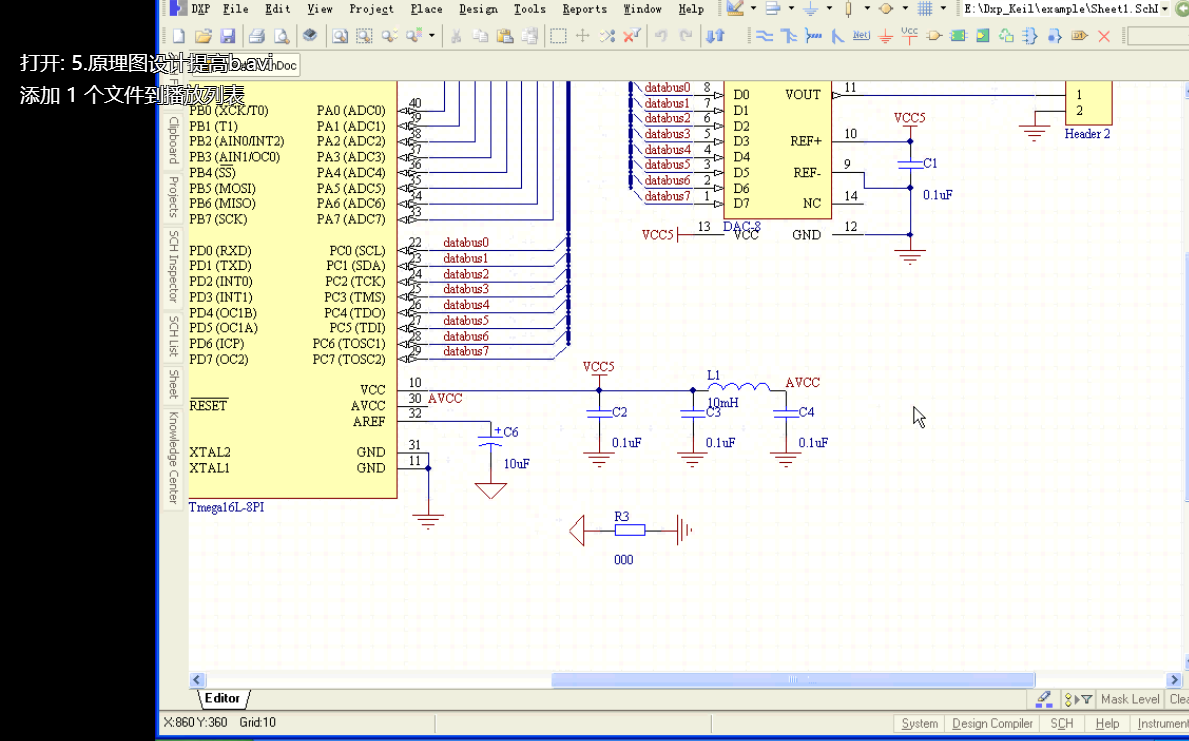Open Print Preview icon

(x=281, y=36)
